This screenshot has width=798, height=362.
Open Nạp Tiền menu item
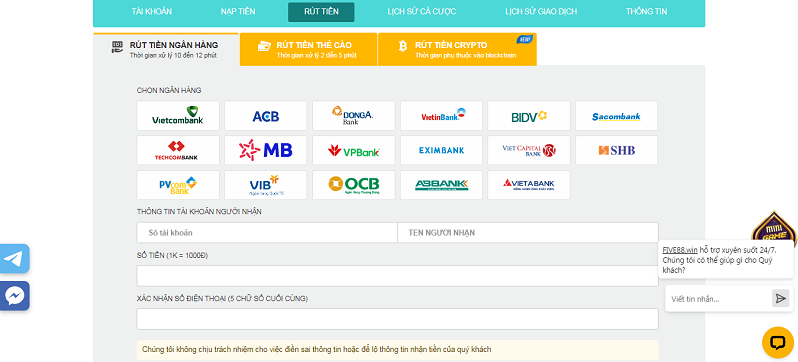(x=238, y=11)
